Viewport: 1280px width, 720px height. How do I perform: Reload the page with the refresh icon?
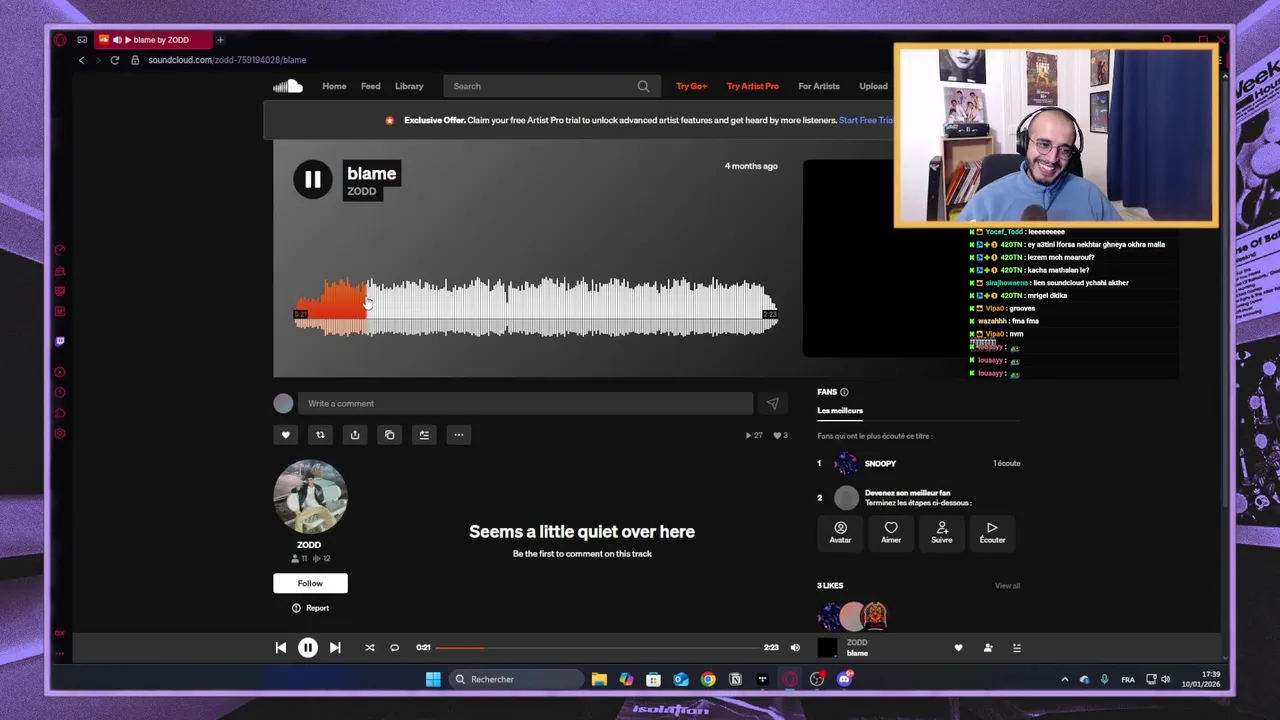(115, 60)
